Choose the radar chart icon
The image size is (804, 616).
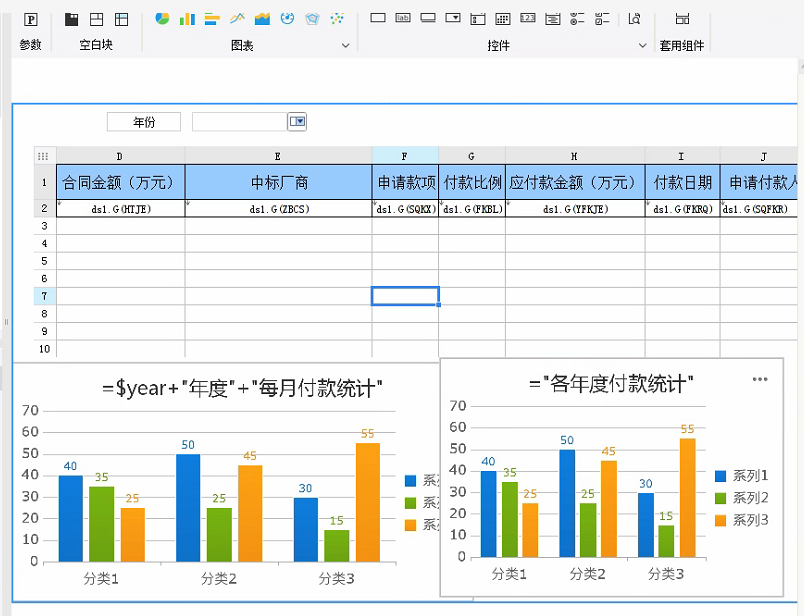(x=313, y=18)
